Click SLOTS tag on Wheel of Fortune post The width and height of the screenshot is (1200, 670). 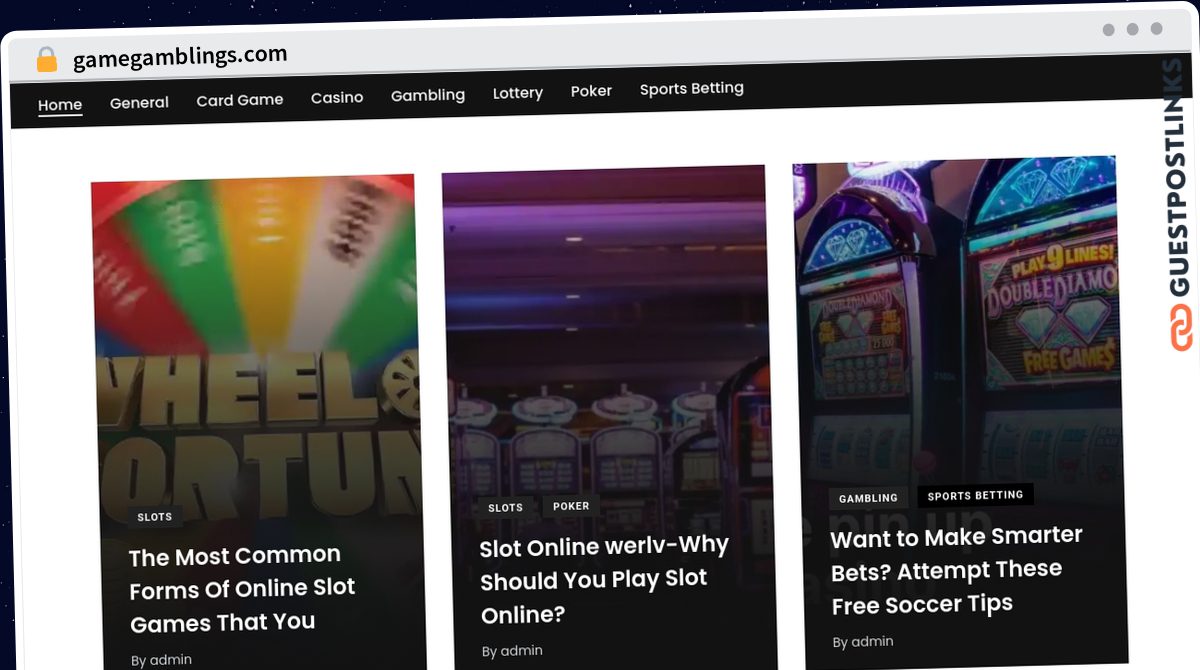[155, 517]
